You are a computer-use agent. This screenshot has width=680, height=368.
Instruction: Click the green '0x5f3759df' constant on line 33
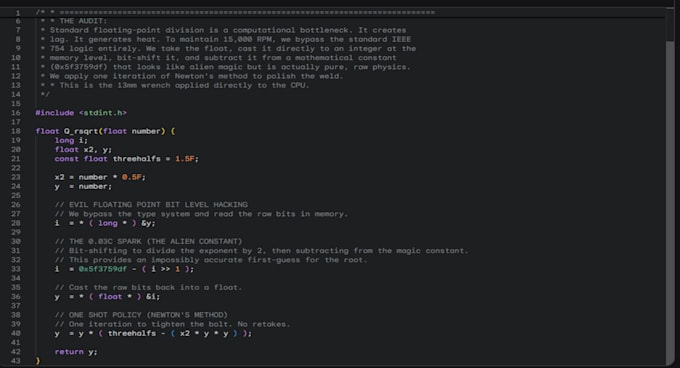click(103, 269)
